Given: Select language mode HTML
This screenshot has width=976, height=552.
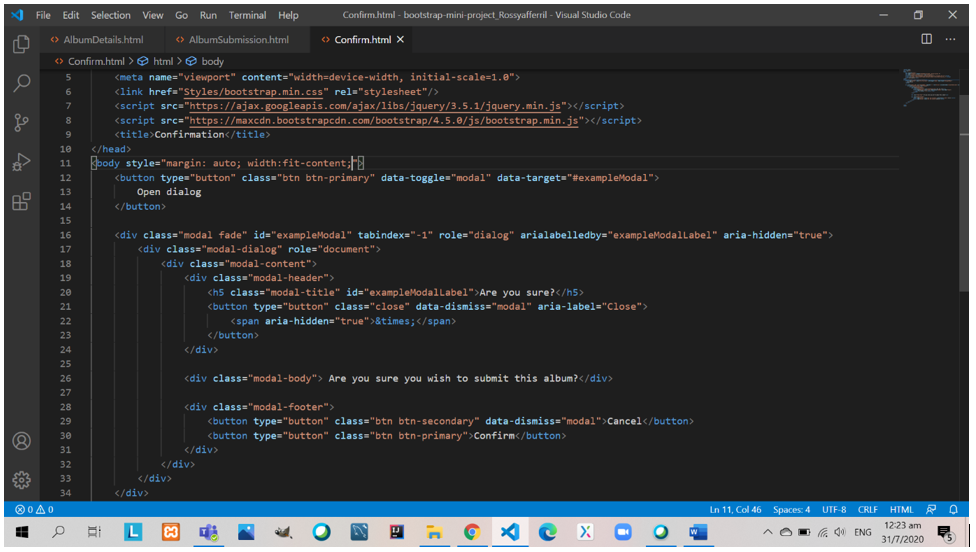Looking at the screenshot, I should pyautogui.click(x=901, y=509).
